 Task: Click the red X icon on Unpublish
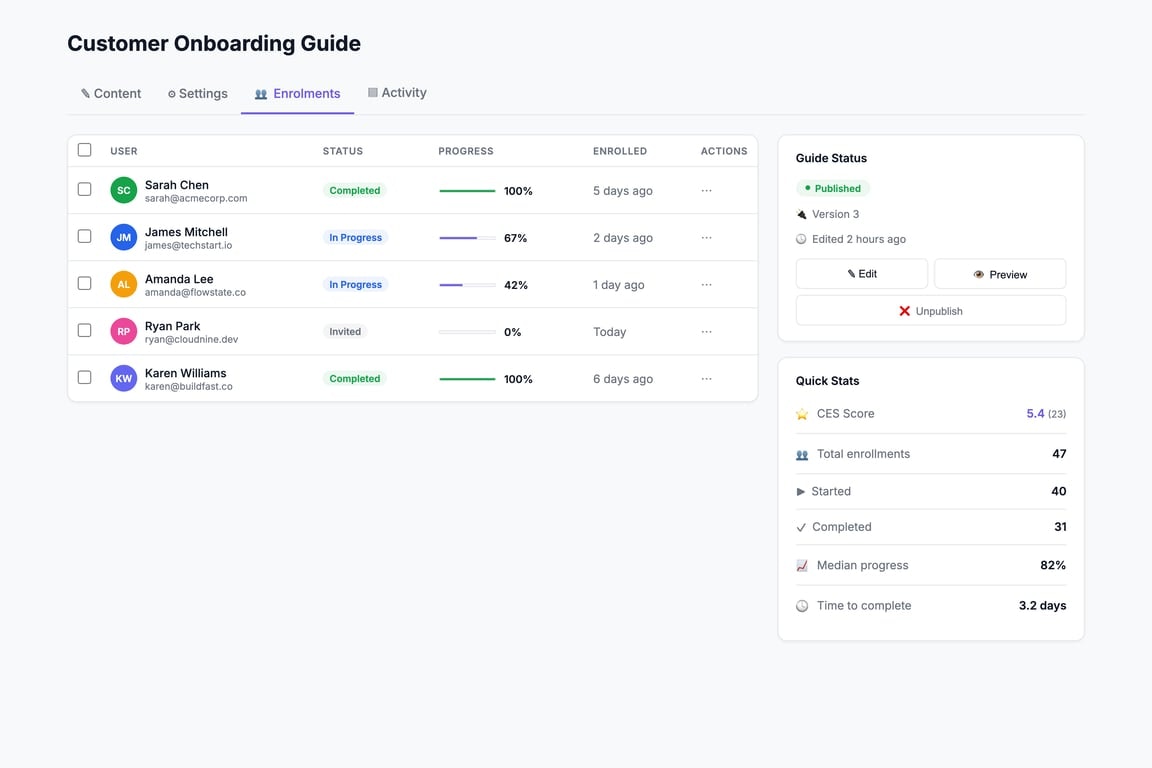904,310
